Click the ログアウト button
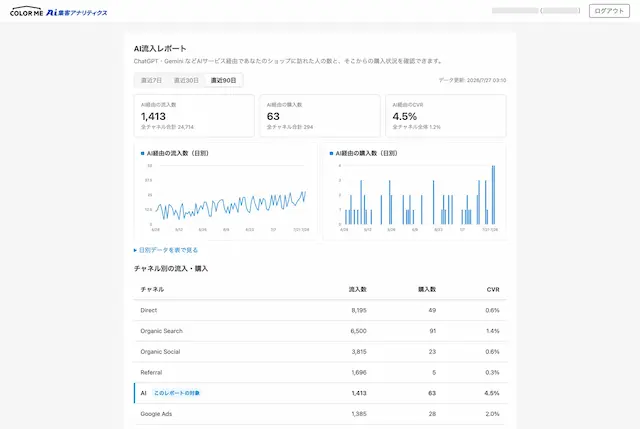The image size is (640, 429). click(x=609, y=11)
